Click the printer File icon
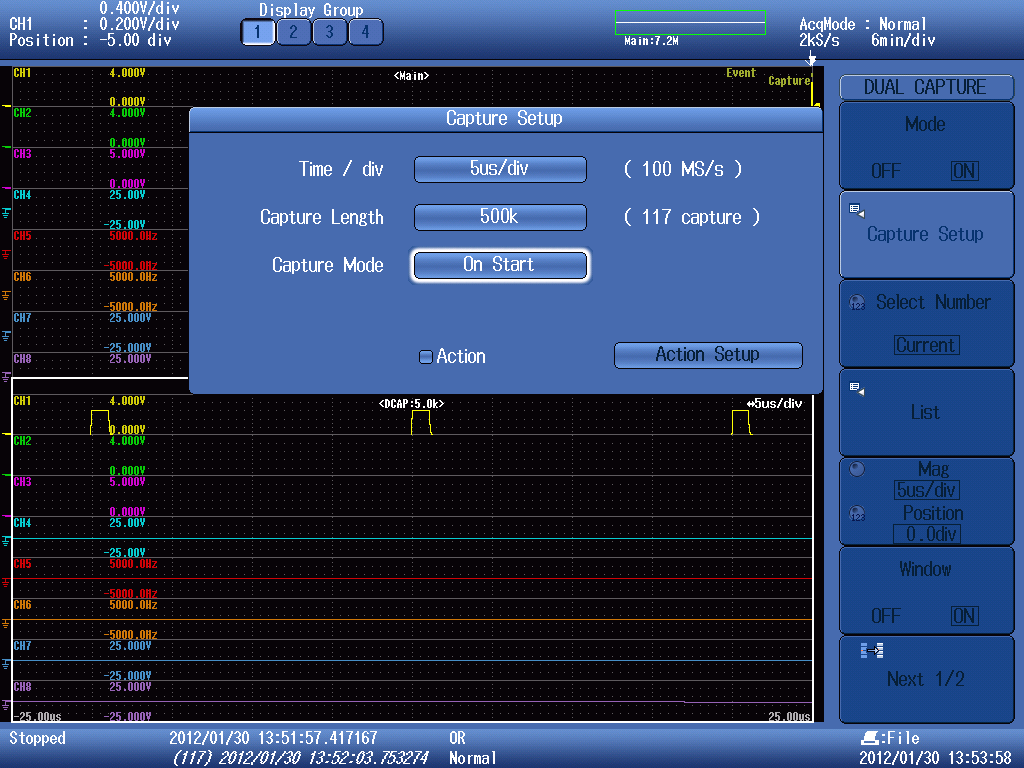 point(870,738)
